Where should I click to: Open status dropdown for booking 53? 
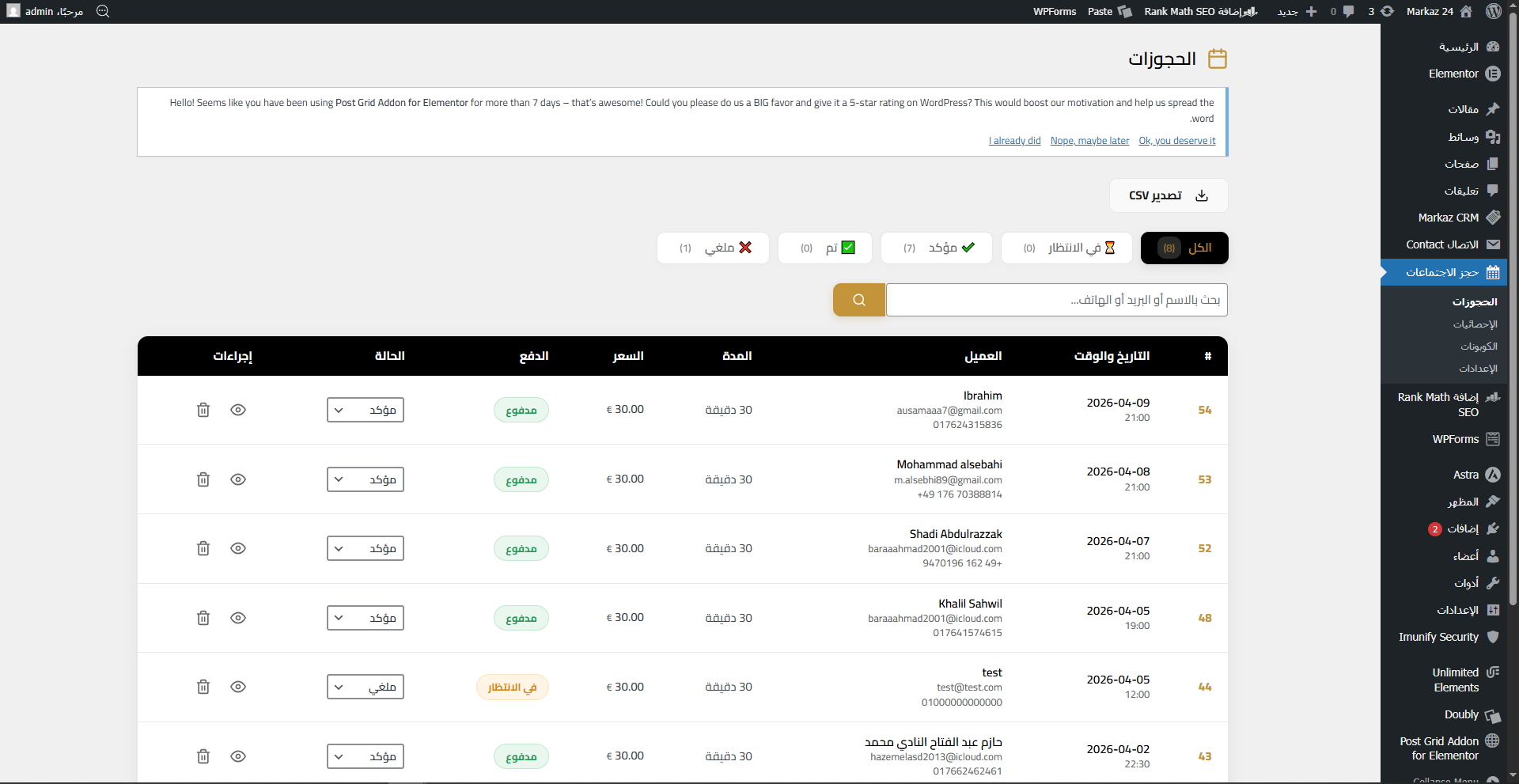(x=366, y=479)
